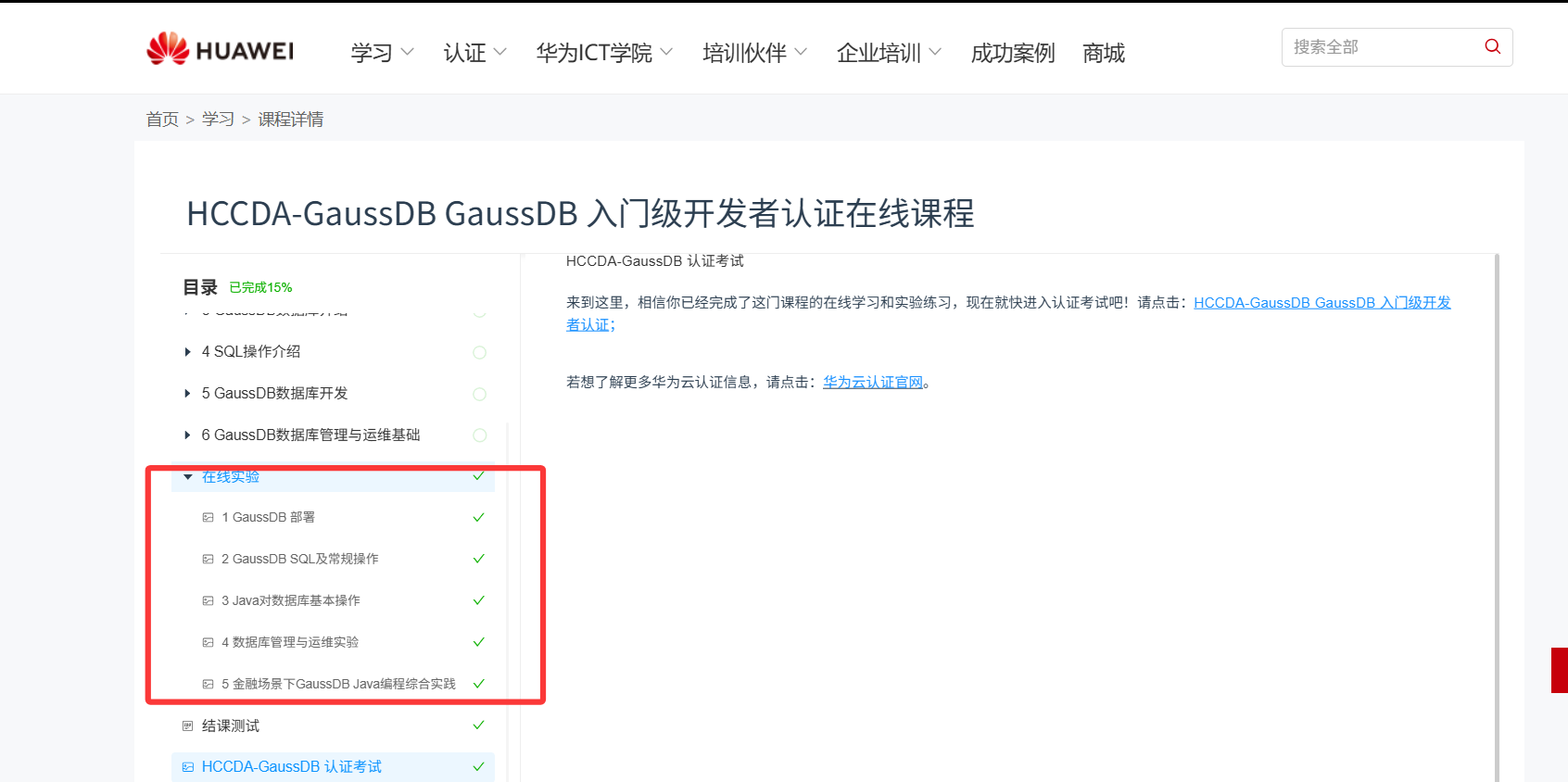This screenshot has height=782, width=1568.
Task: Click the checkmark for 5 金融场景下GaussDB Java编程
Action: (479, 684)
